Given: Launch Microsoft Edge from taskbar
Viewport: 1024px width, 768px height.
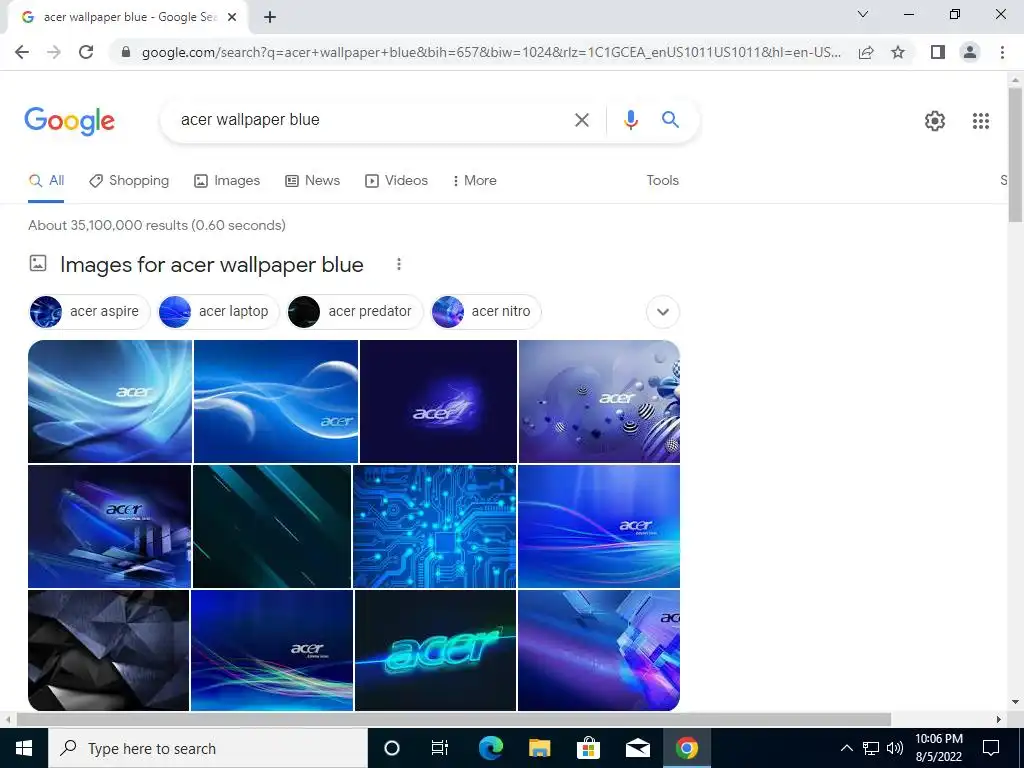Looking at the screenshot, I should pos(490,748).
